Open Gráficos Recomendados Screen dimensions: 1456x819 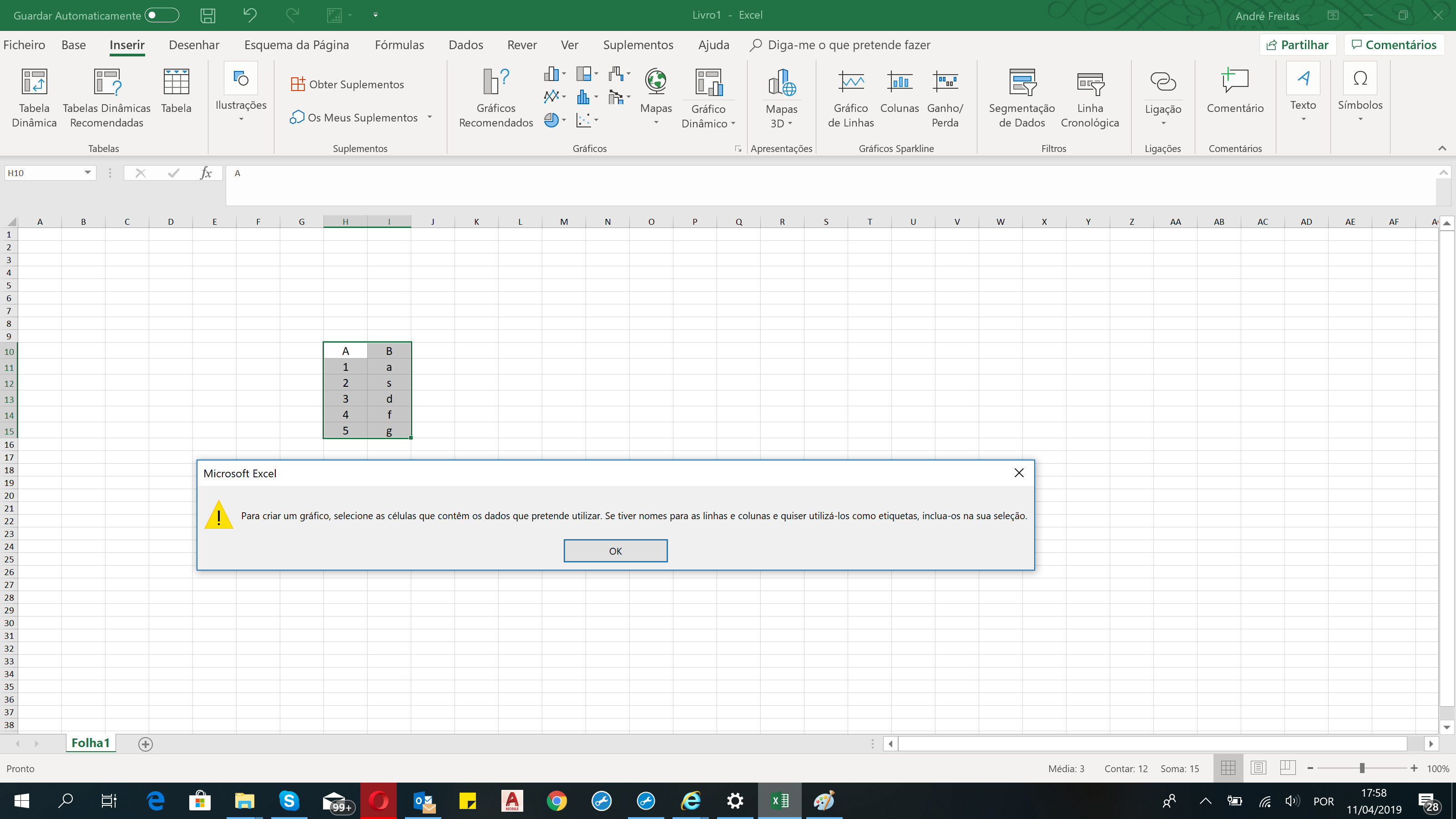pos(495,98)
